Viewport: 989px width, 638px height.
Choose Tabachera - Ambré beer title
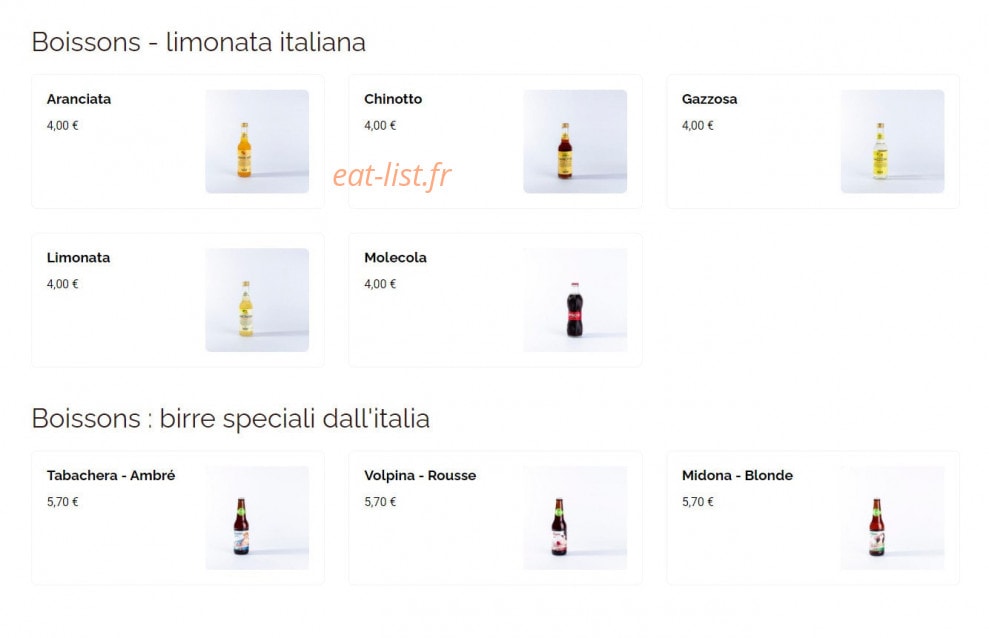pyautogui.click(x=111, y=475)
